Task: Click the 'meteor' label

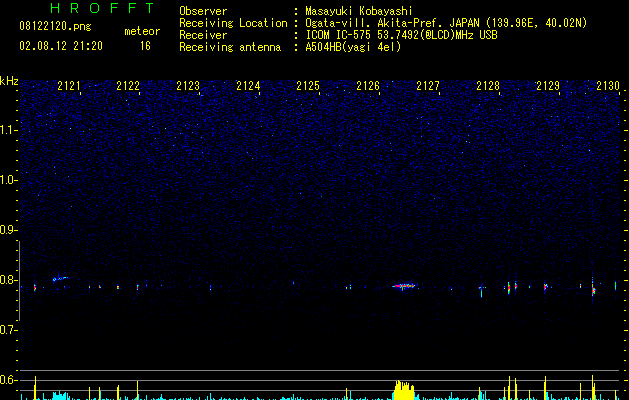Action: [x=142, y=31]
